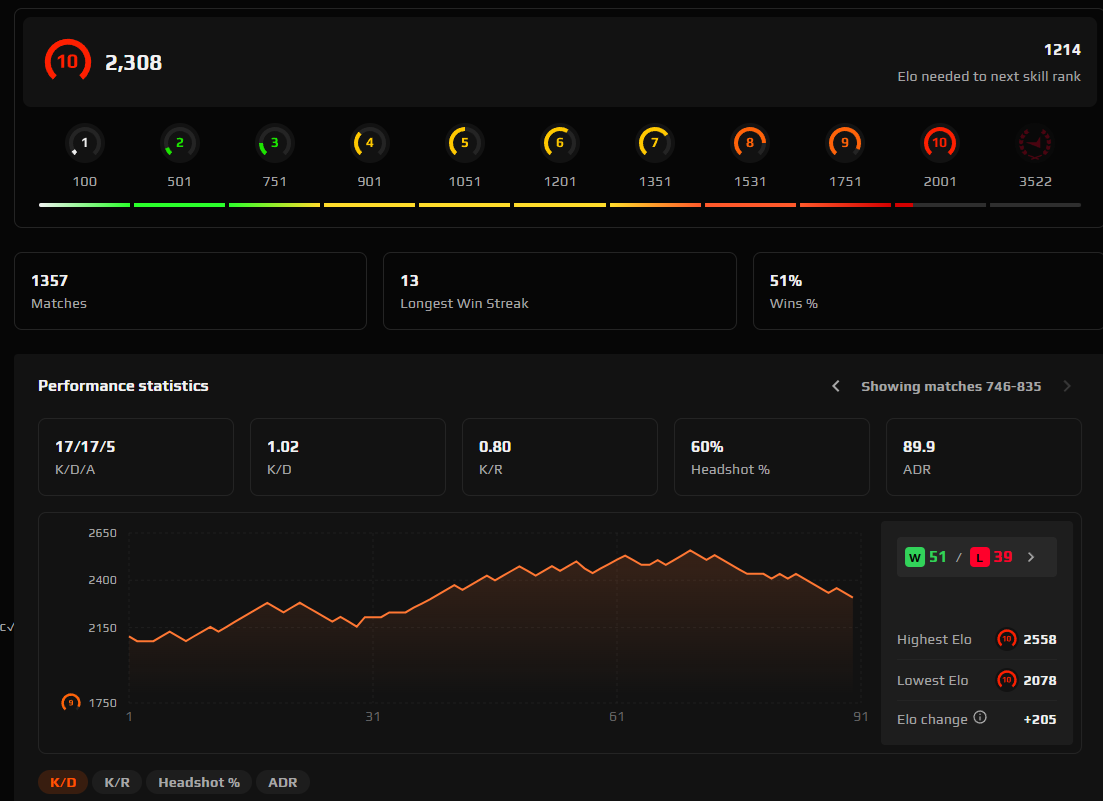
Task: Click the rank icon next to Highest Elo 2558
Action: [x=1007, y=639]
